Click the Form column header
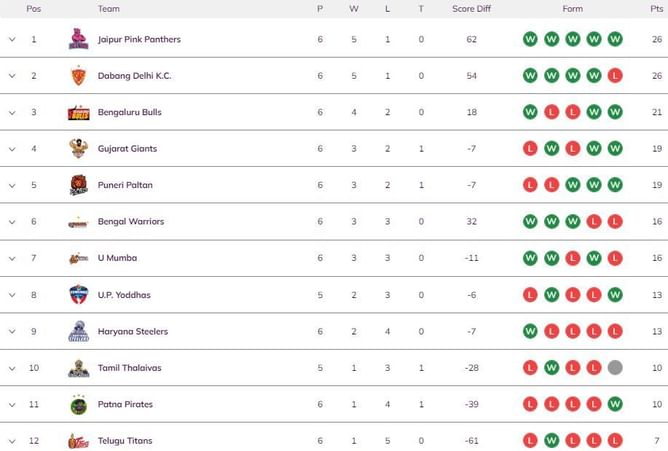 [572, 9]
